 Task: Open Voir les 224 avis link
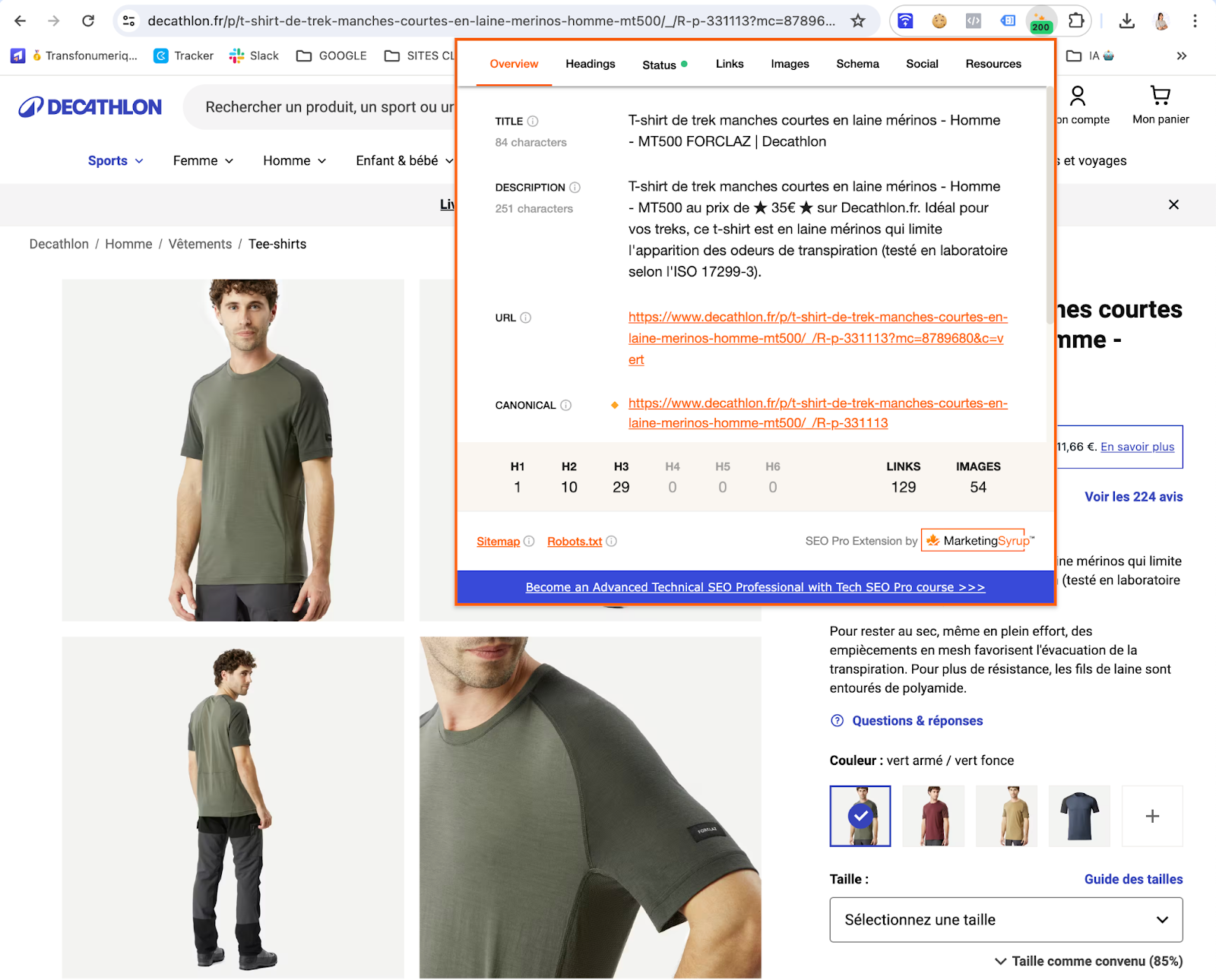tap(1133, 496)
